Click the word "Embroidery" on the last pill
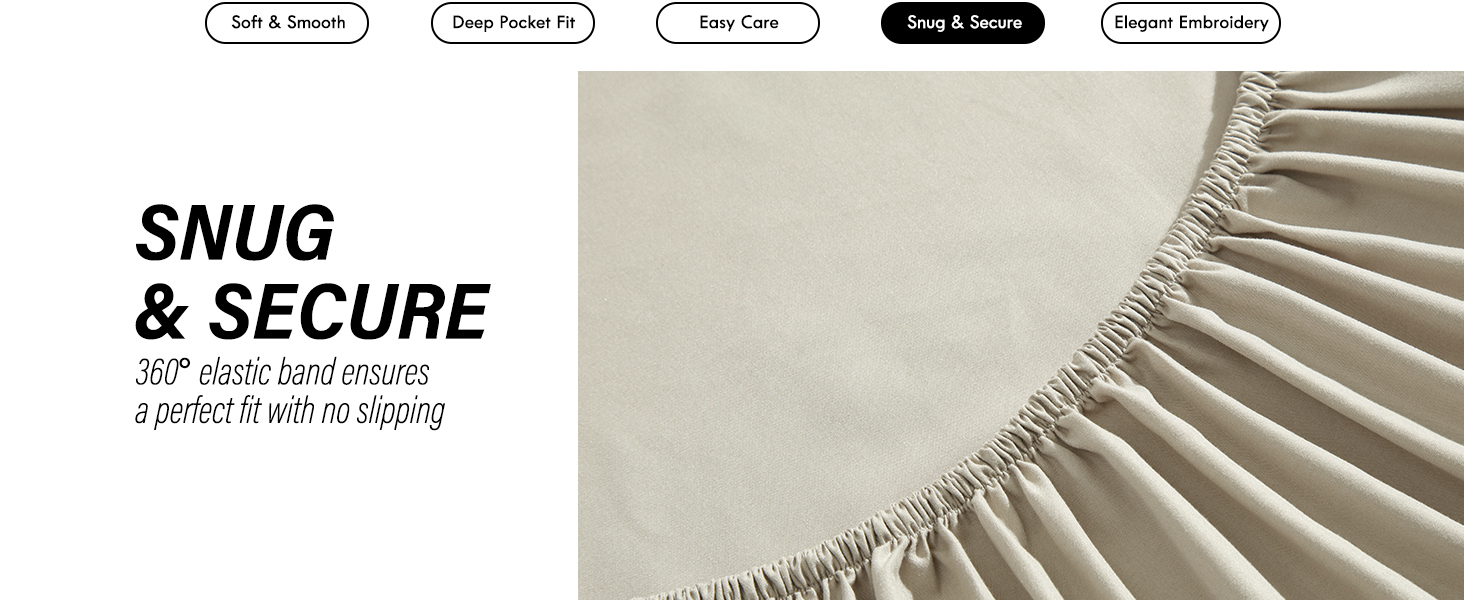 click(1220, 23)
